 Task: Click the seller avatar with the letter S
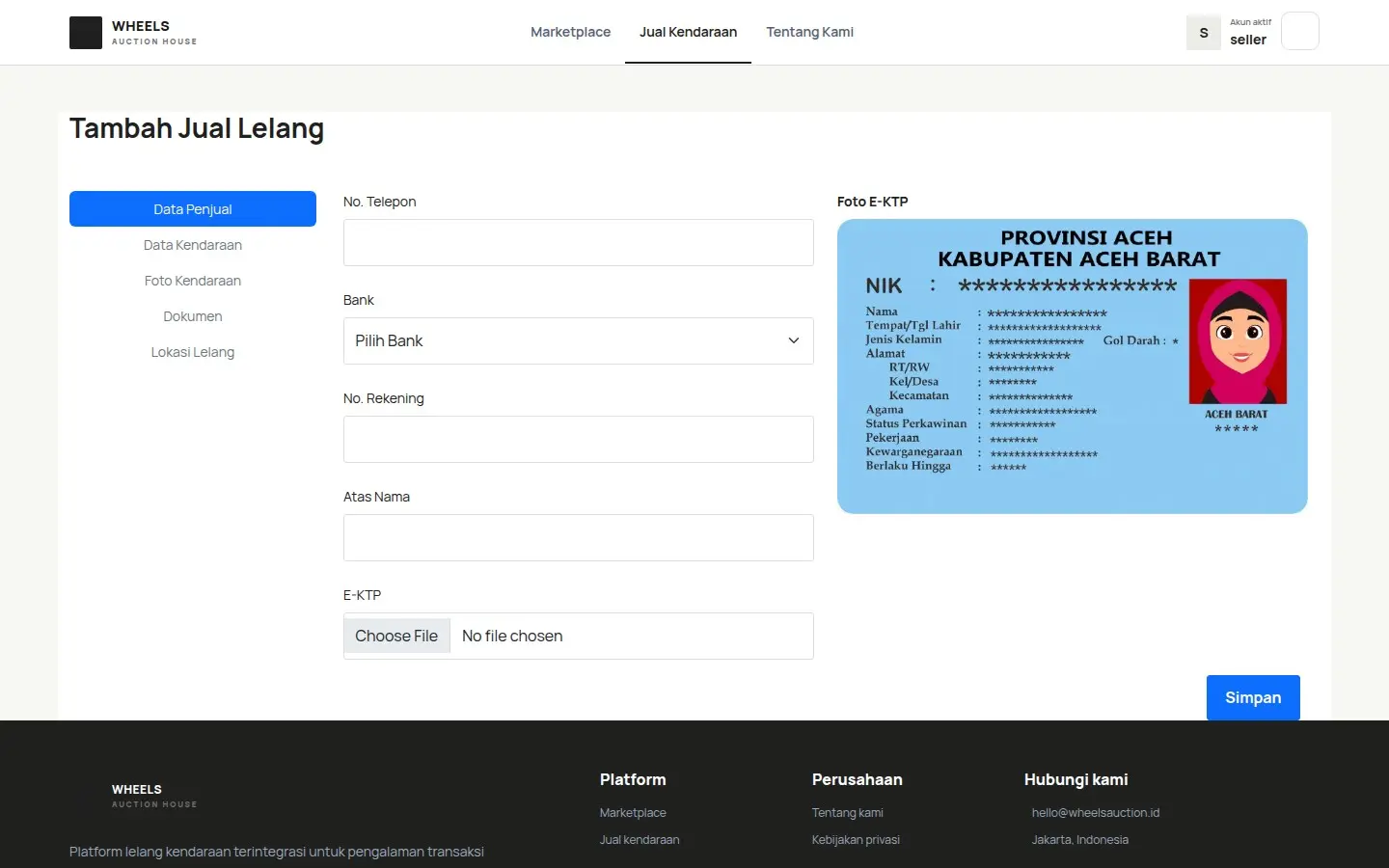(x=1203, y=33)
